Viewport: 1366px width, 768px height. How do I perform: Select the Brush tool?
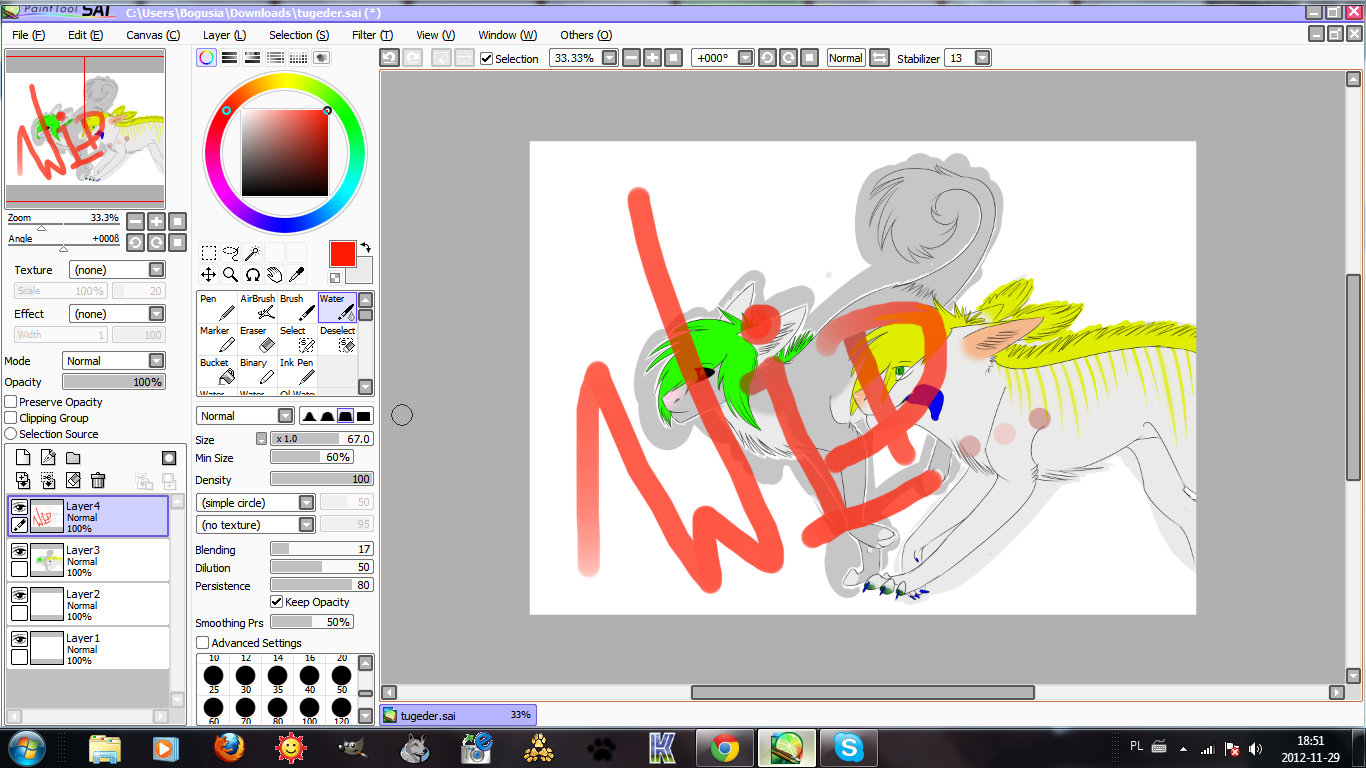(x=297, y=307)
